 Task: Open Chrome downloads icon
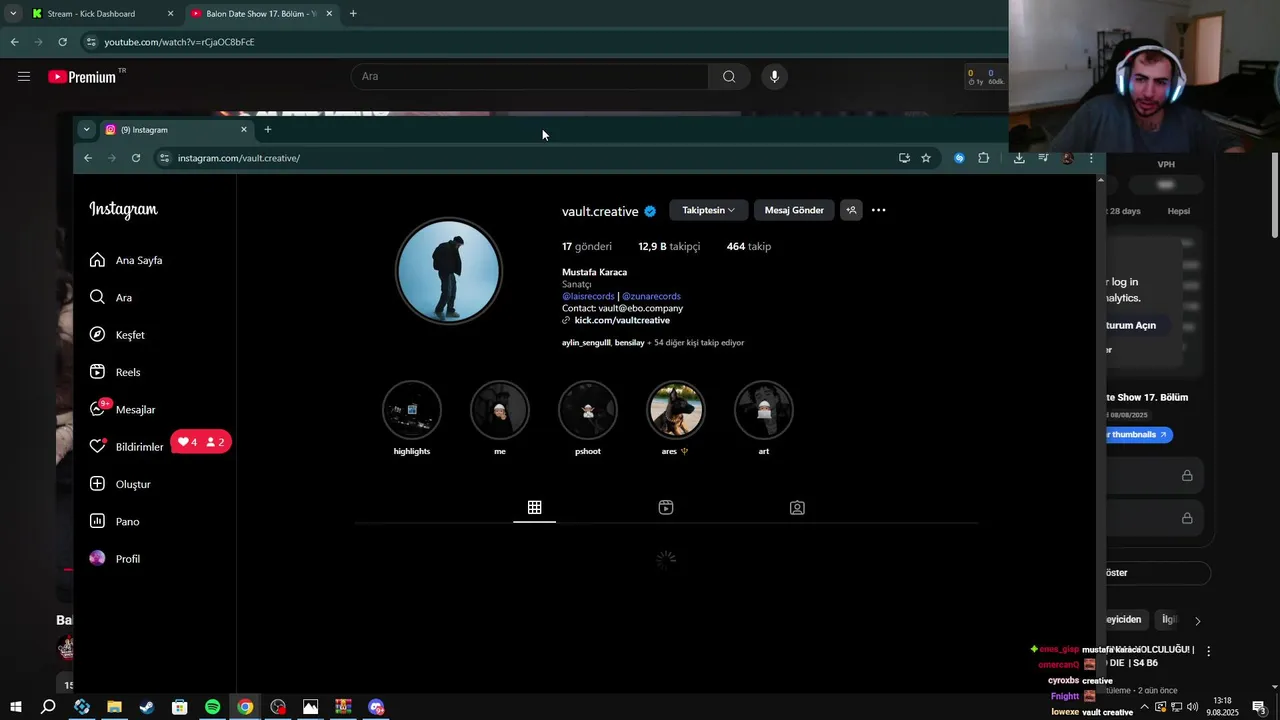(1019, 158)
